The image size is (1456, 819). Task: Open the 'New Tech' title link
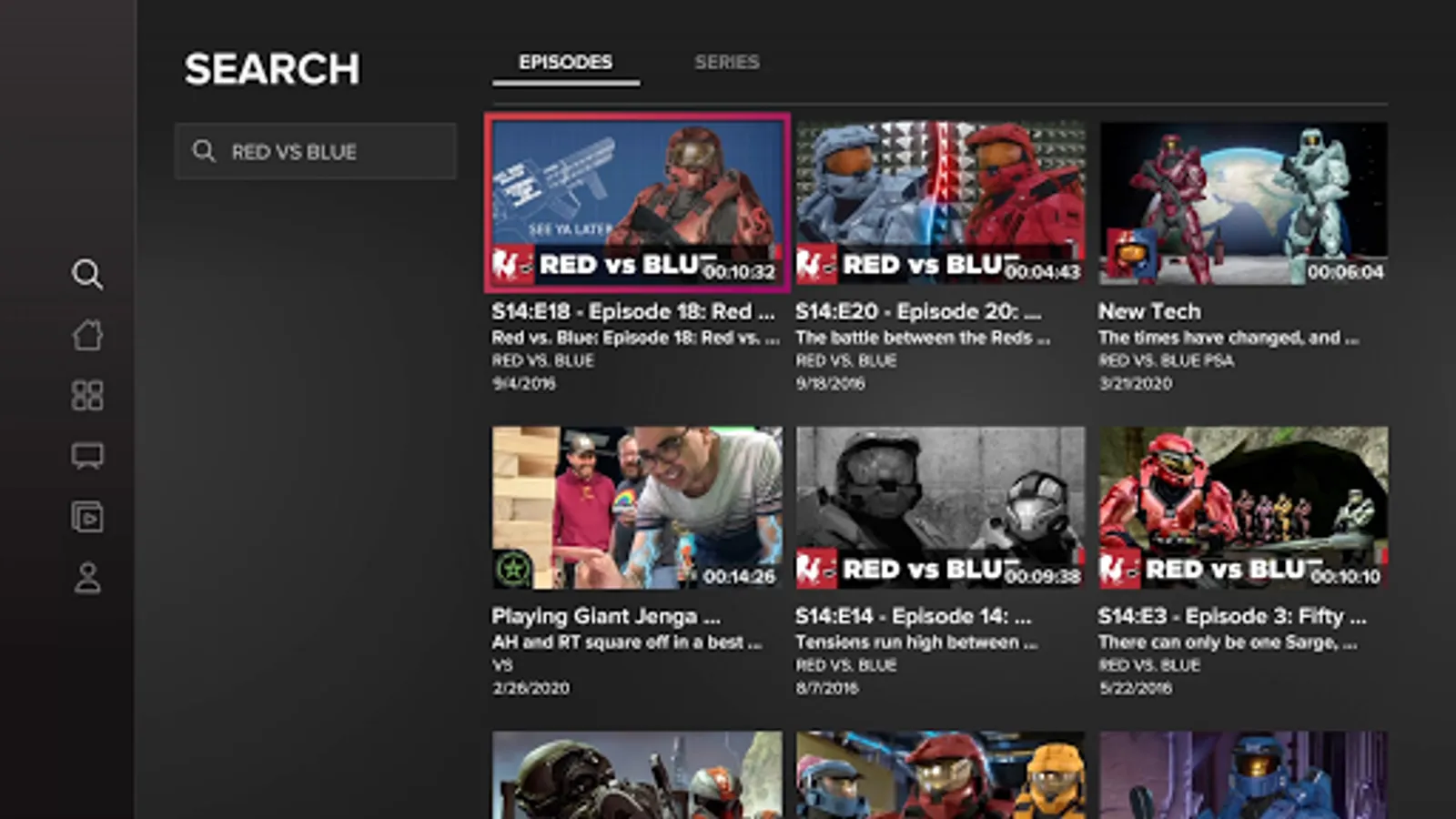1149,311
